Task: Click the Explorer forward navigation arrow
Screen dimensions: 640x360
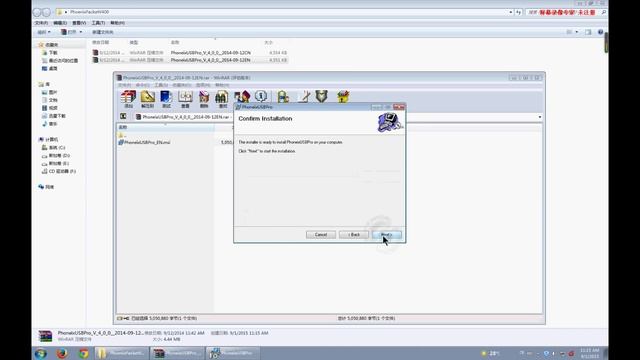Action: point(47,12)
